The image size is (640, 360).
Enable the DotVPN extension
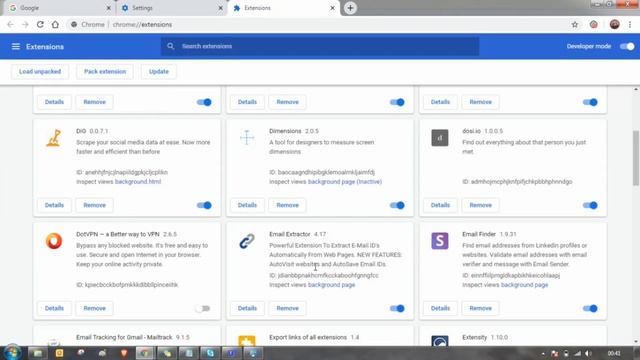click(203, 308)
